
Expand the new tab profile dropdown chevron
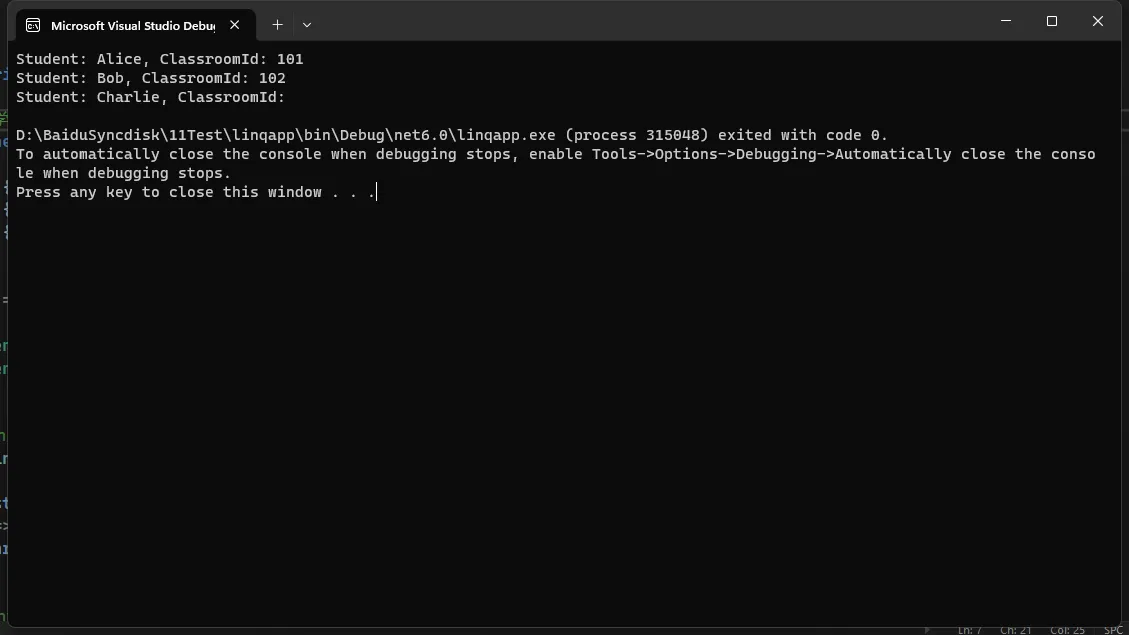[x=307, y=24]
